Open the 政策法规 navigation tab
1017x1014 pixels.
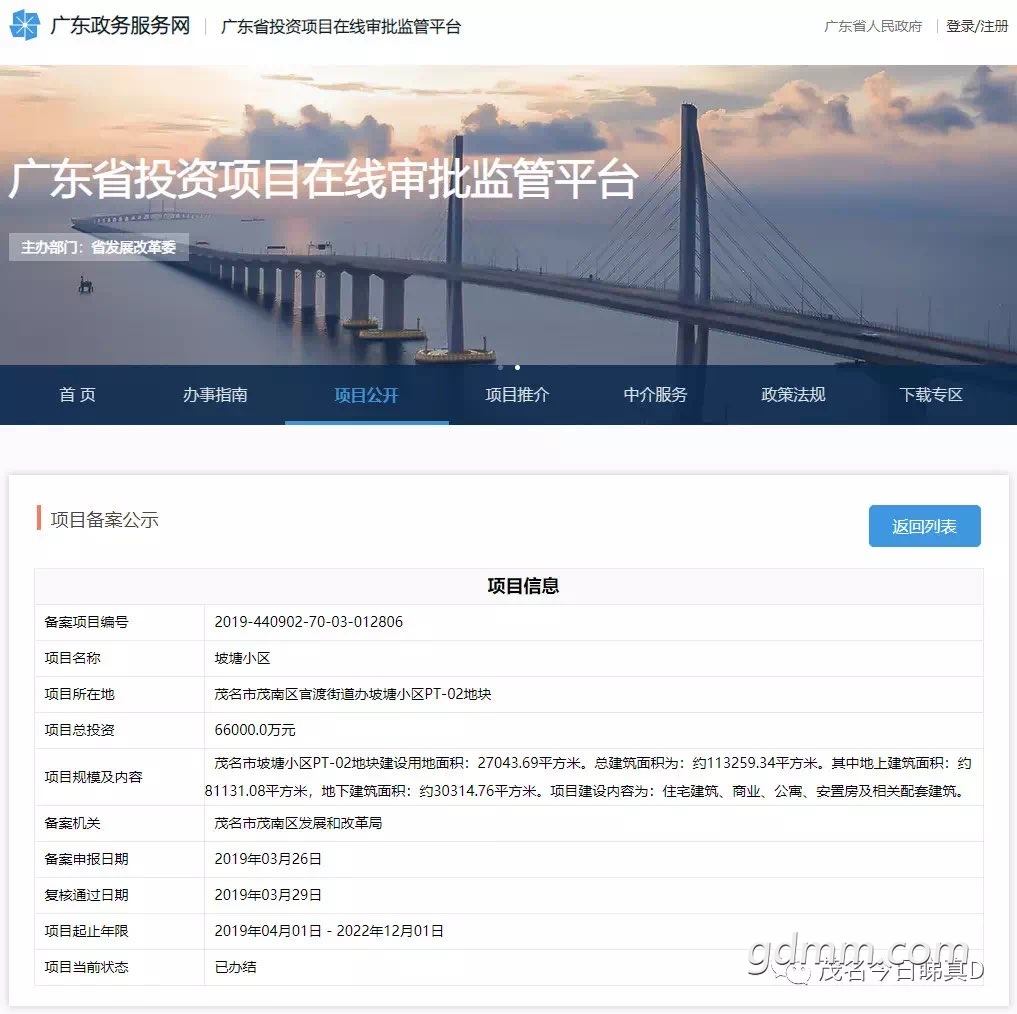[793, 394]
